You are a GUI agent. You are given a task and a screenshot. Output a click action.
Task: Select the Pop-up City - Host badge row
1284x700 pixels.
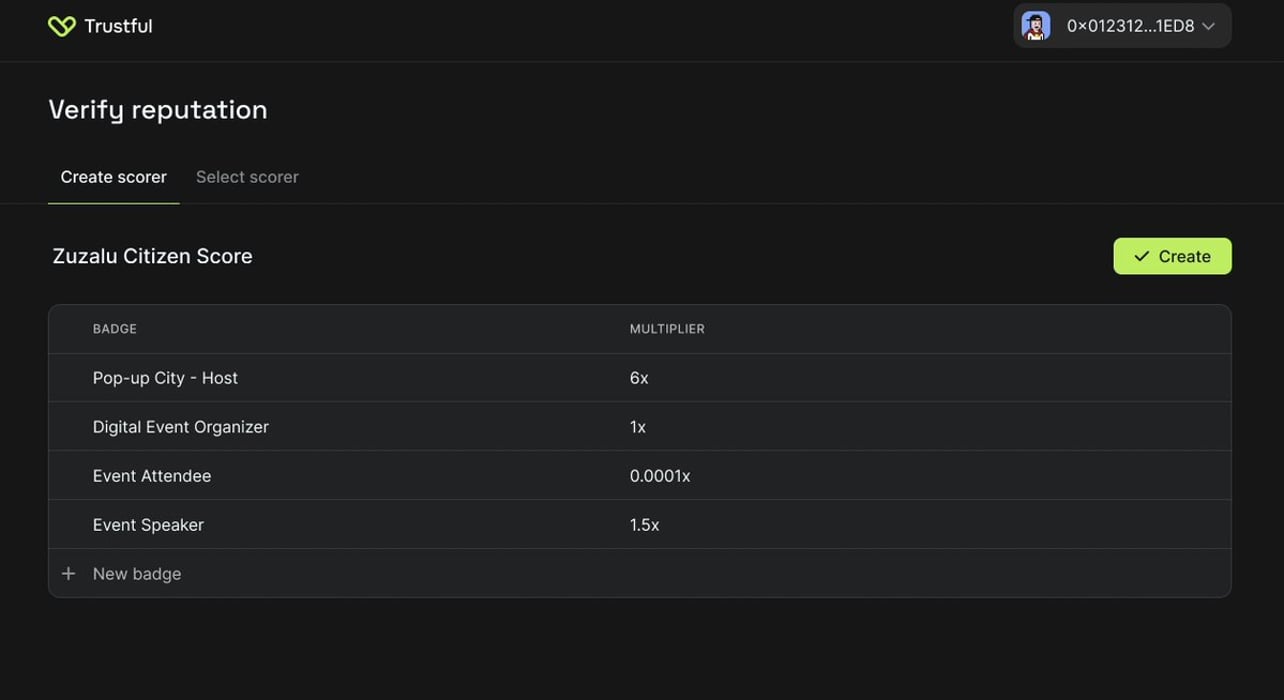tap(640, 378)
